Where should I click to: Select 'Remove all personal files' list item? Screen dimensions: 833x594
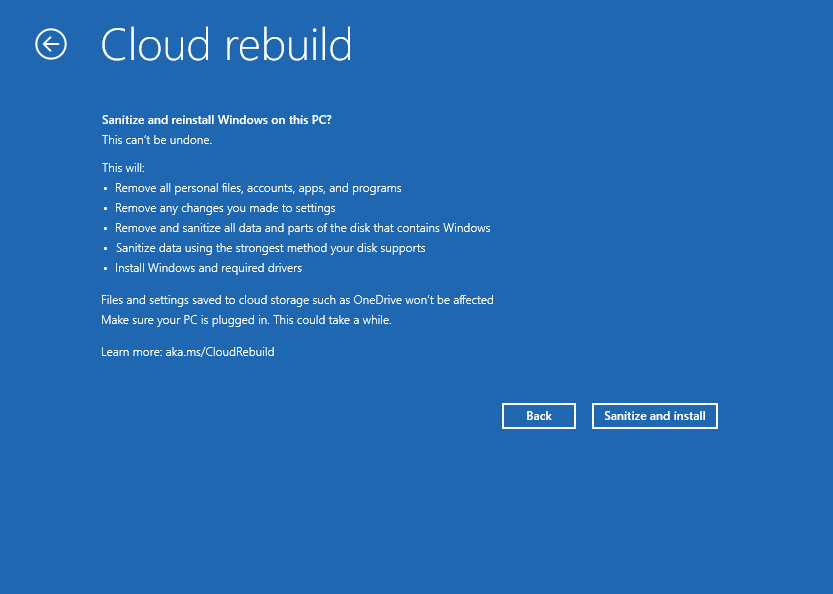pyautogui.click(x=258, y=188)
